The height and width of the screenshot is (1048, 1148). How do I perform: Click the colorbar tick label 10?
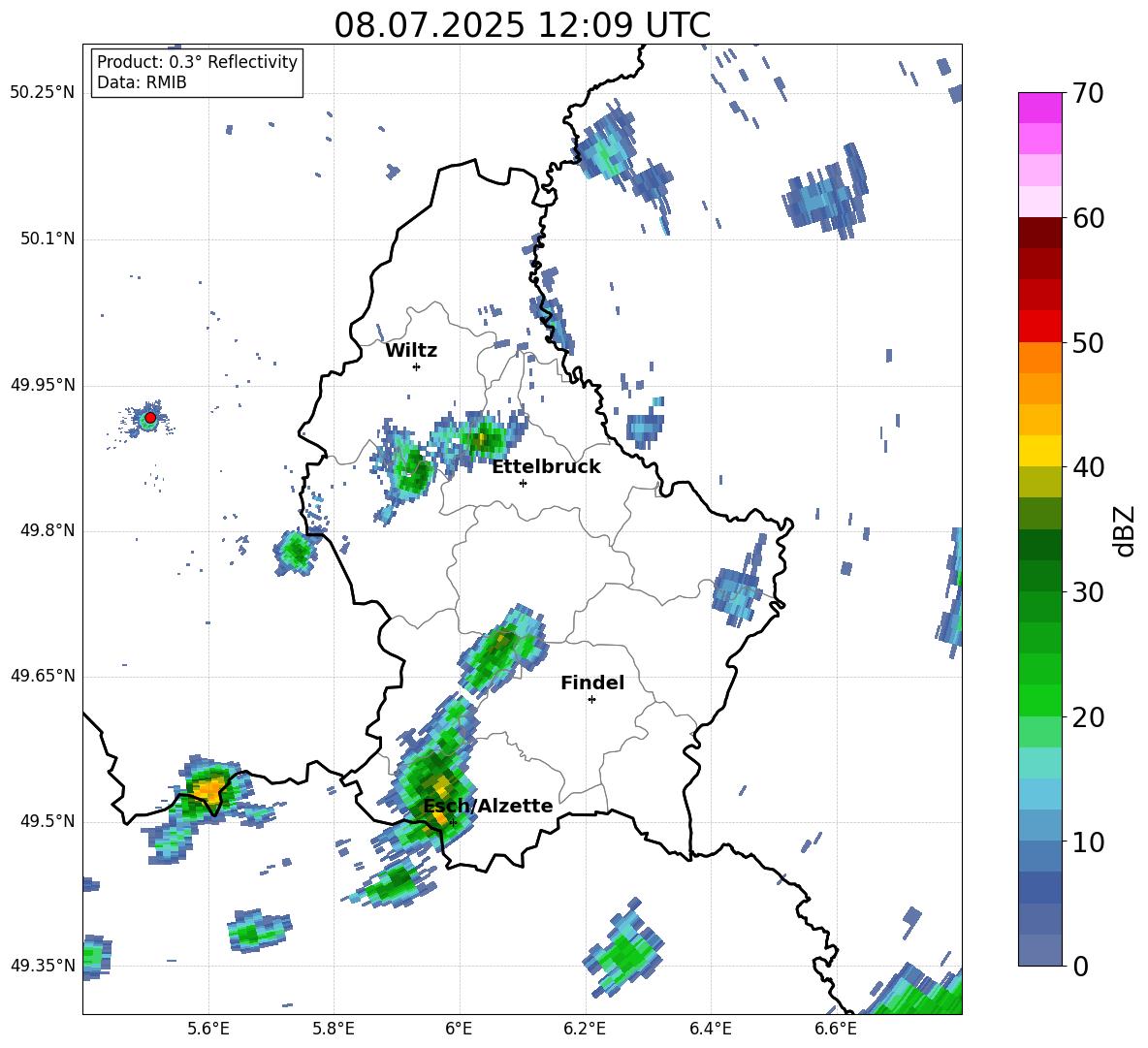(x=1088, y=842)
